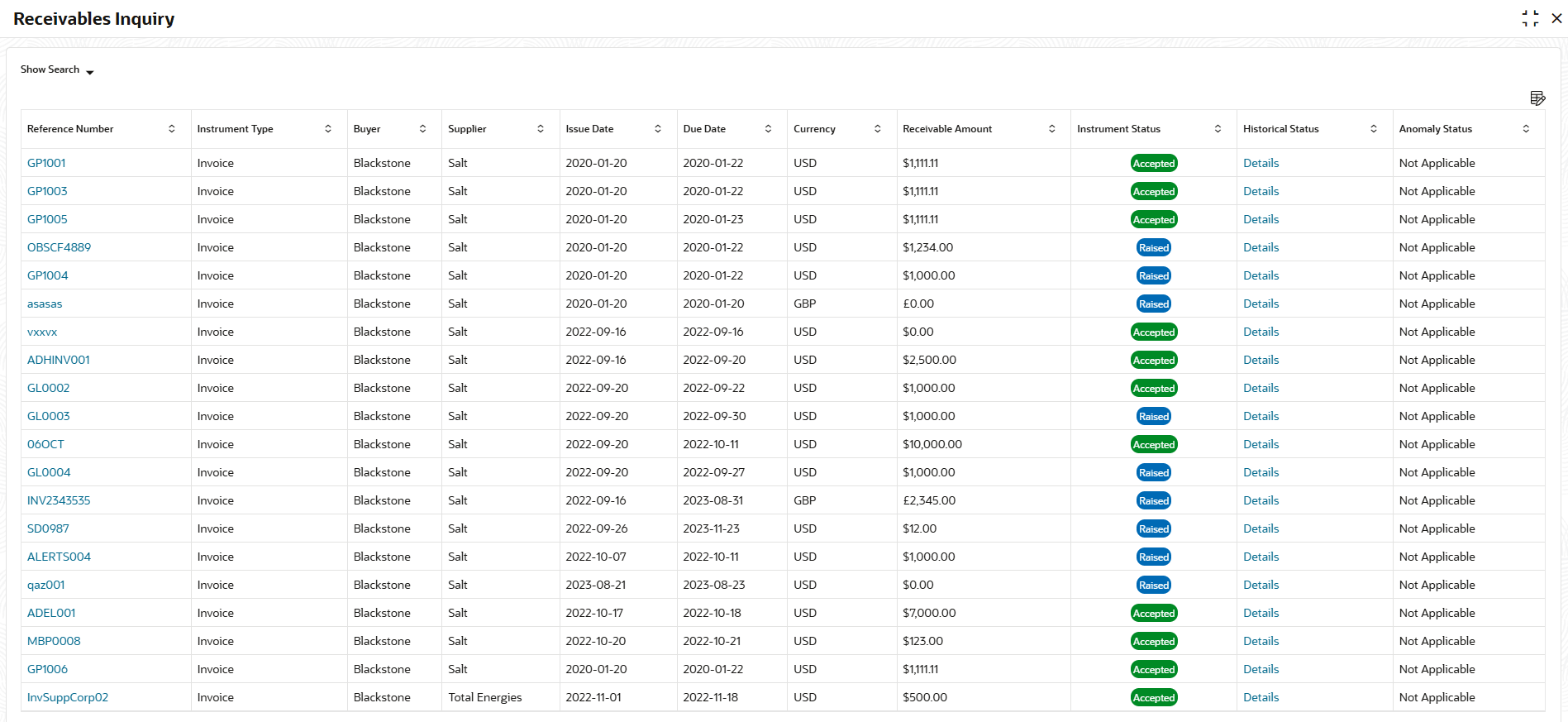View historical Details for ADHINV001
Viewport: 1568px width, 722px height.
click(x=1261, y=360)
